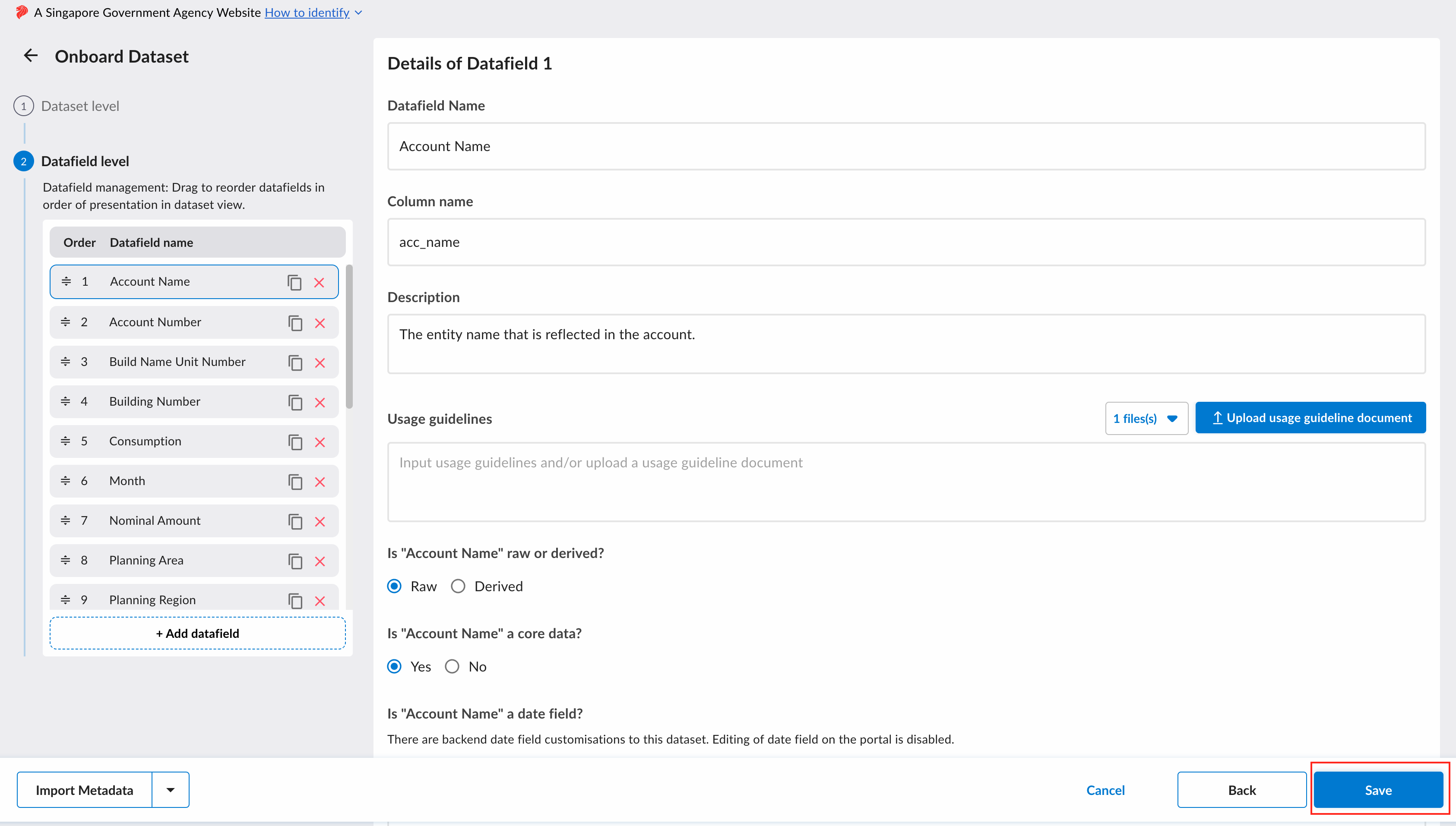1456x826 pixels.
Task: Click the Import Metadata button
Action: [x=85, y=790]
